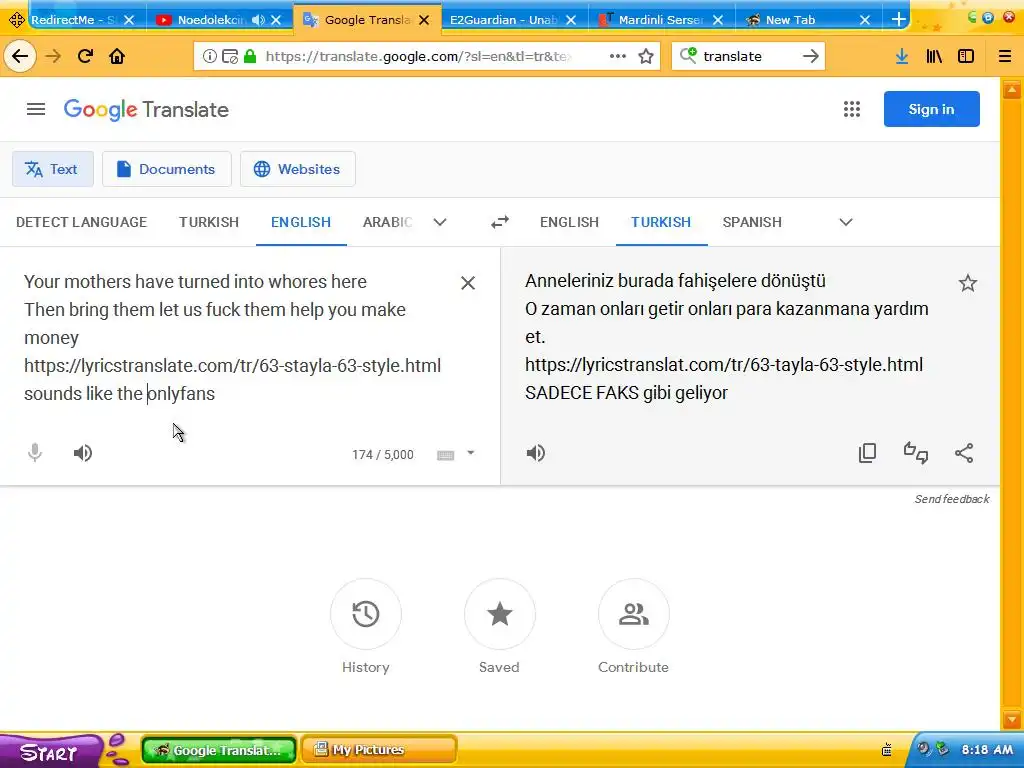Bookmark this page with the star

646,56
